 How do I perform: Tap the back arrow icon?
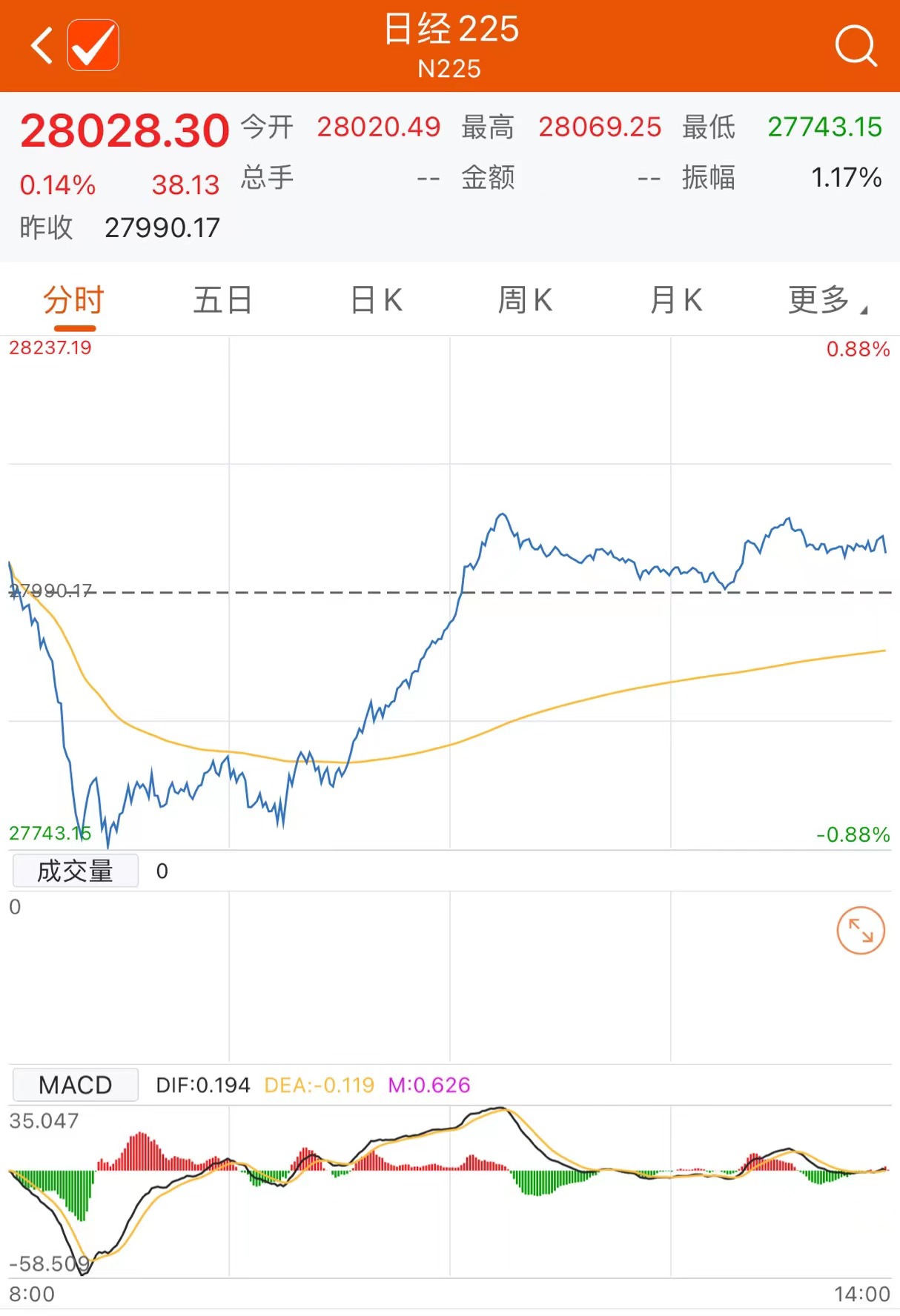[x=42, y=45]
